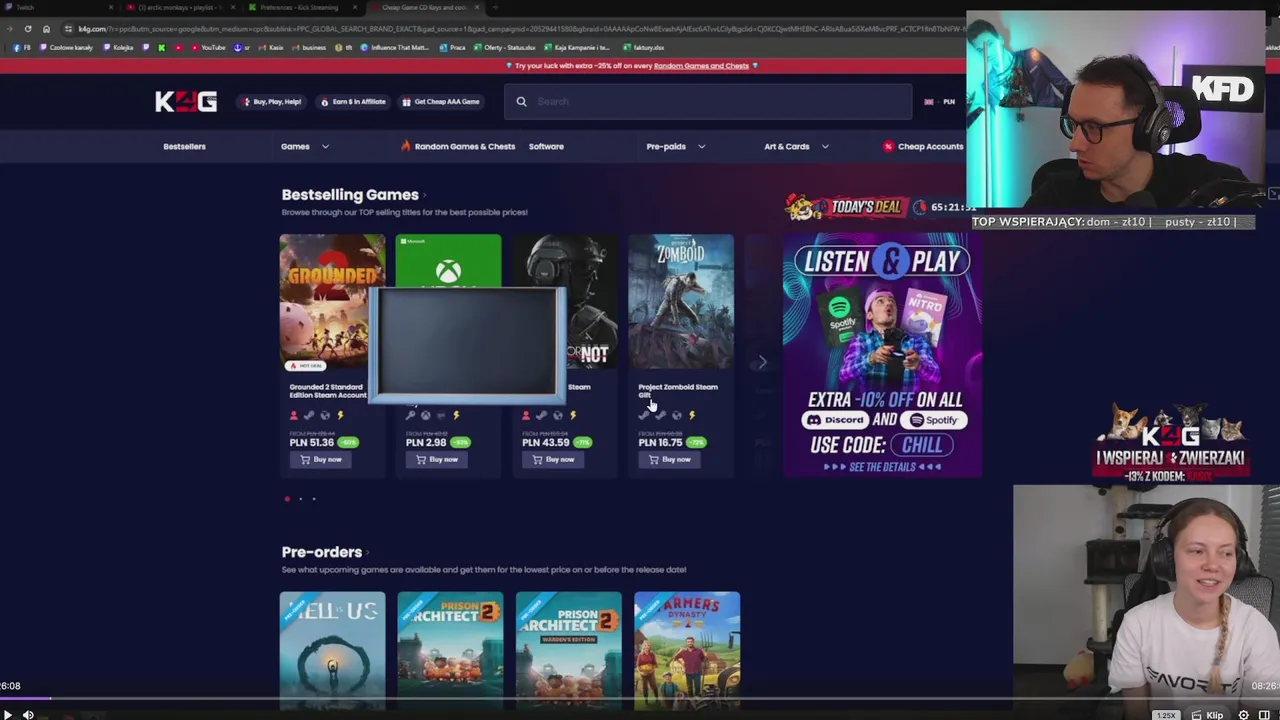Screen dimensions: 1280x720
Task: Select the first bestsellers carousel dot
Action: point(287,498)
